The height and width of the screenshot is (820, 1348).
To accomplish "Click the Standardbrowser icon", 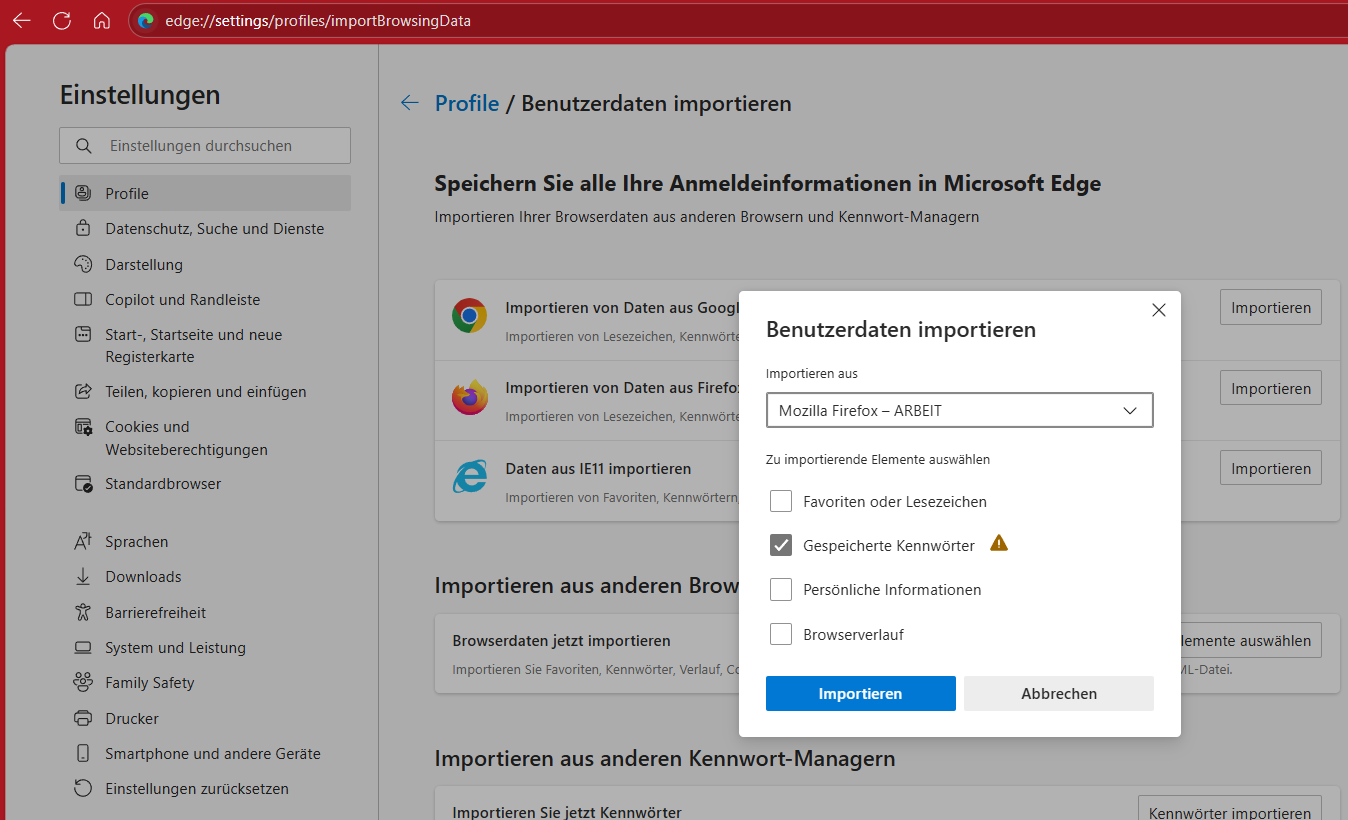I will tap(84, 484).
